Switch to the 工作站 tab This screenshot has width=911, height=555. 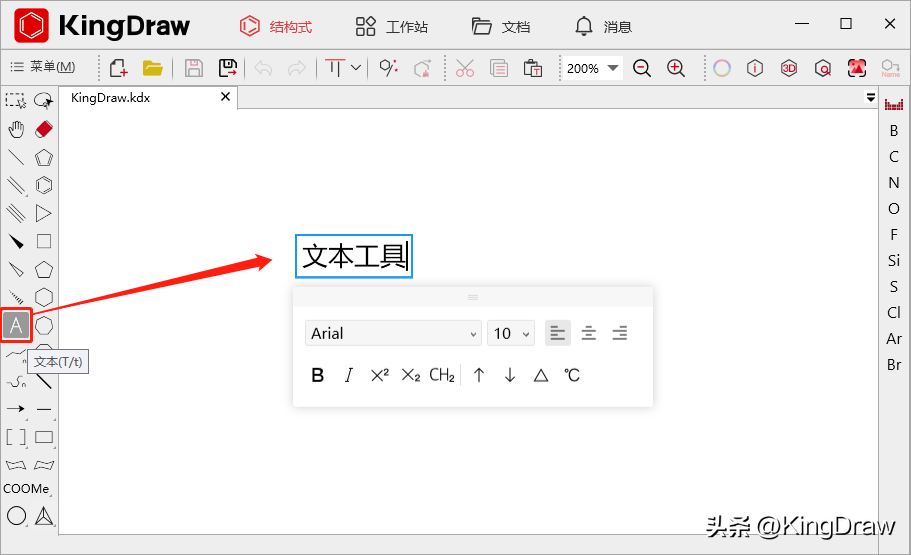click(392, 27)
